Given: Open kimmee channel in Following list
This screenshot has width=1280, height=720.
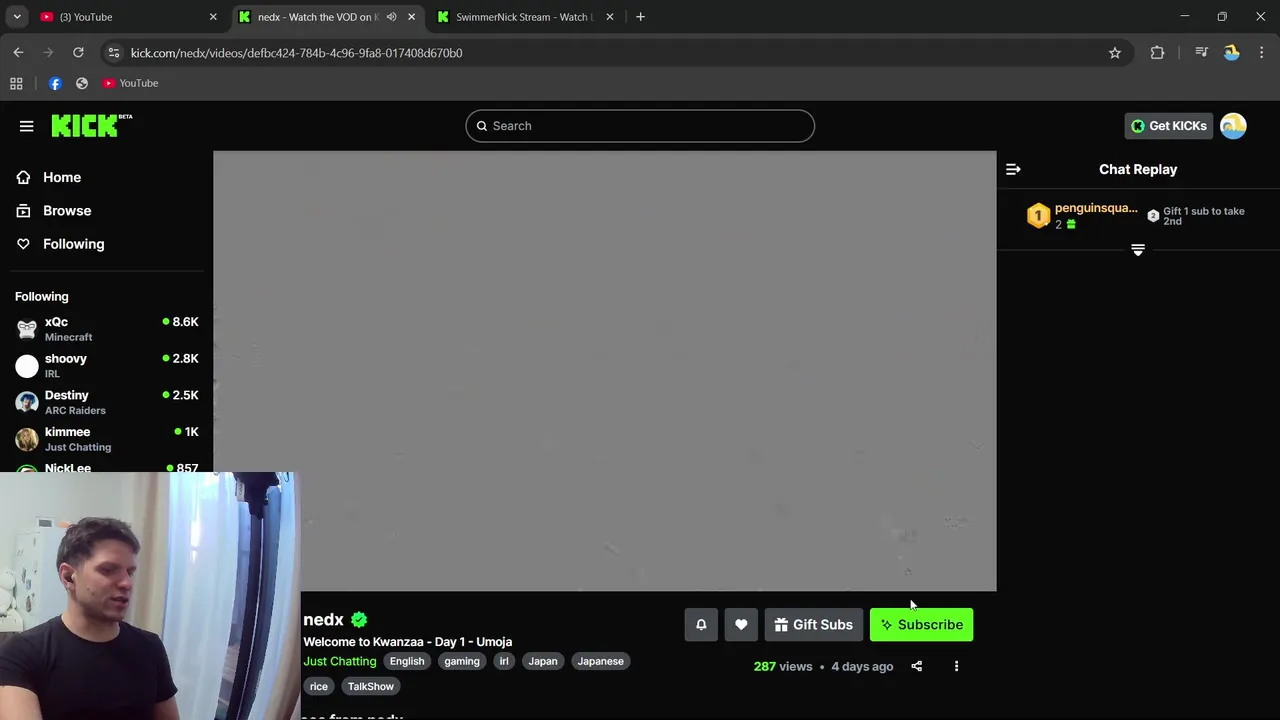Looking at the screenshot, I should coord(107,439).
